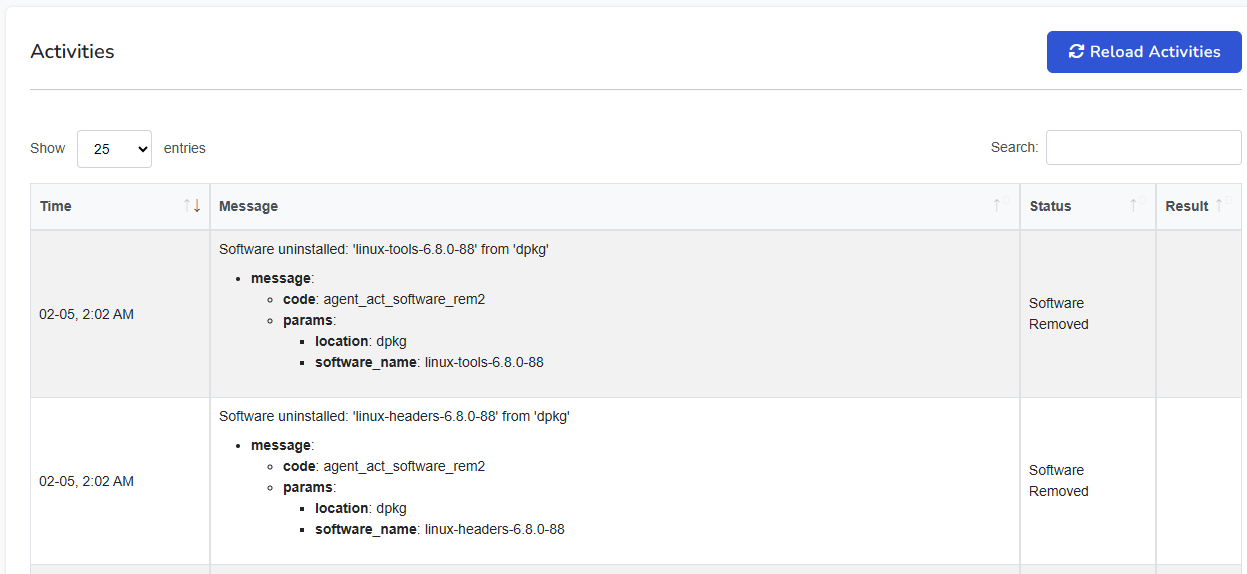Click the Reload Activities button
The width and height of the screenshot is (1247, 574).
click(x=1144, y=52)
